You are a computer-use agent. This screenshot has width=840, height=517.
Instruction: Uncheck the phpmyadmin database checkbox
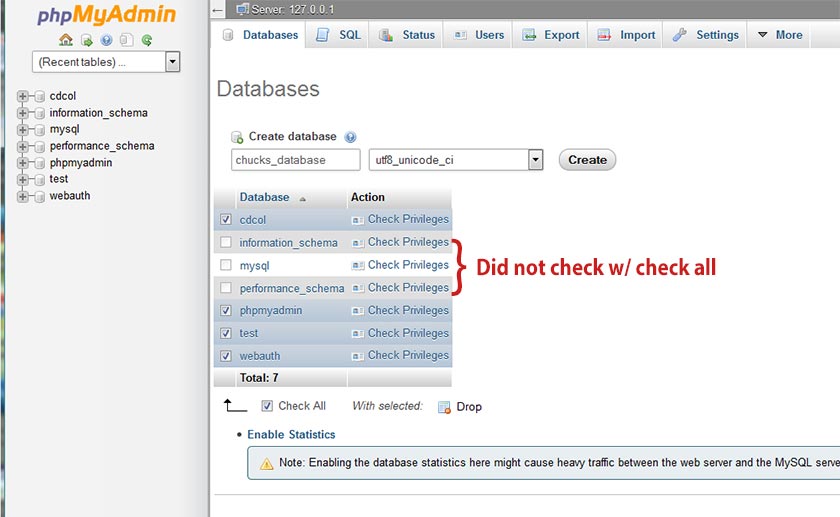coord(226,311)
